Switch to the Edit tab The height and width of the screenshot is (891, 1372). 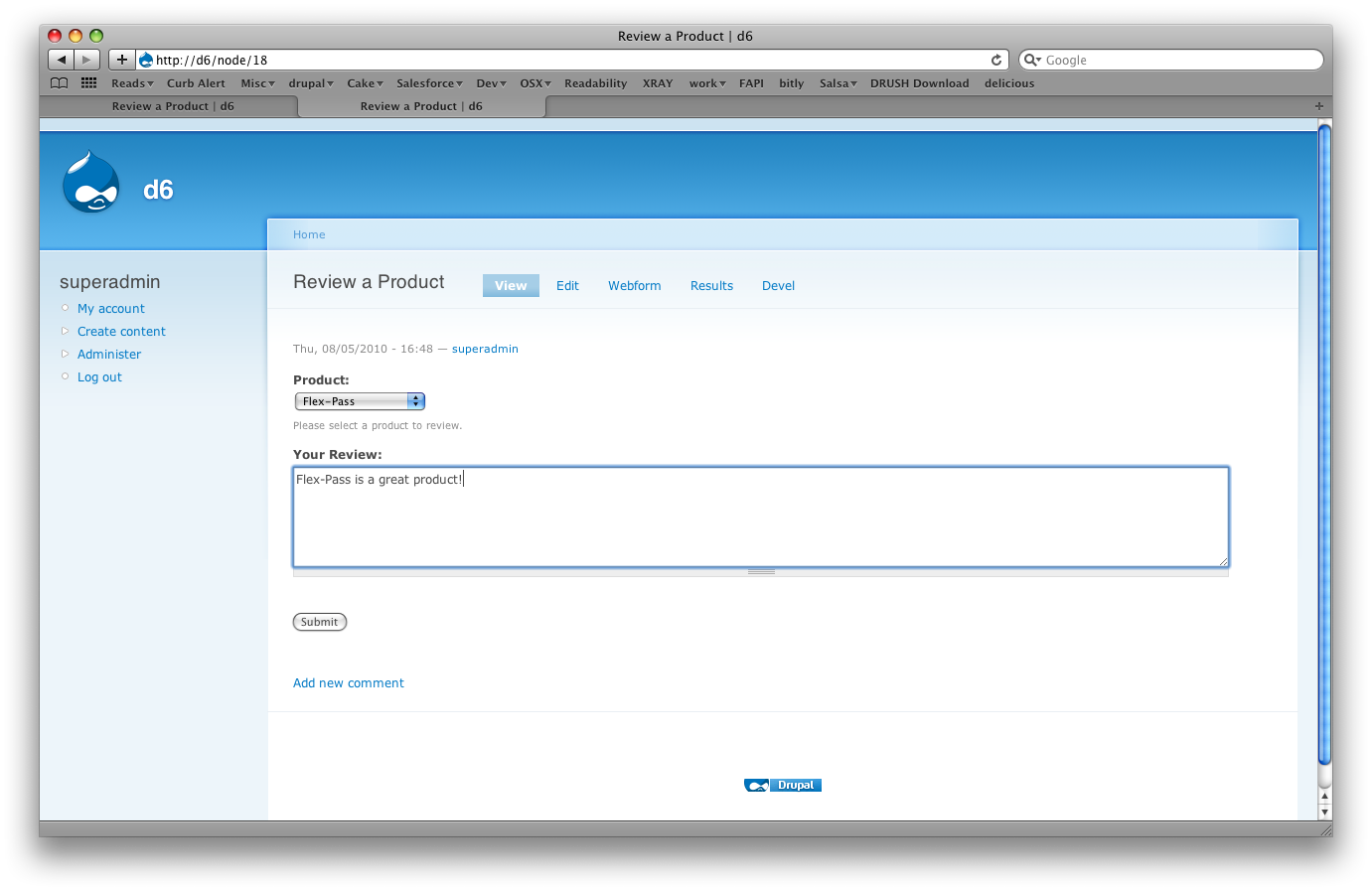click(x=567, y=285)
